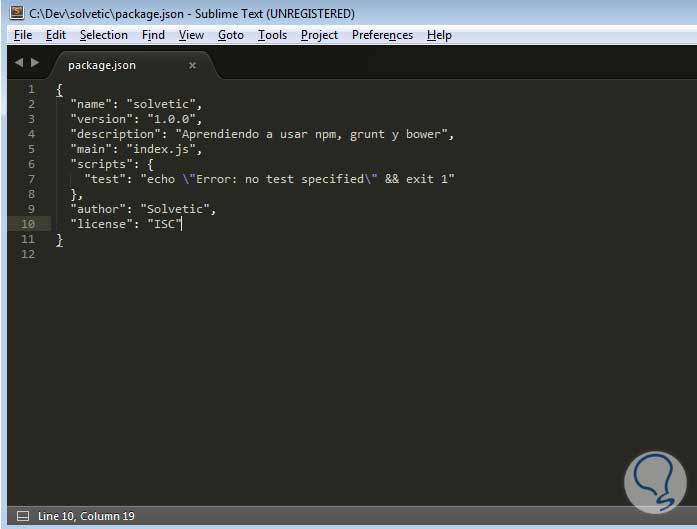Open the Project menu
This screenshot has height=529, width=697.
point(319,35)
